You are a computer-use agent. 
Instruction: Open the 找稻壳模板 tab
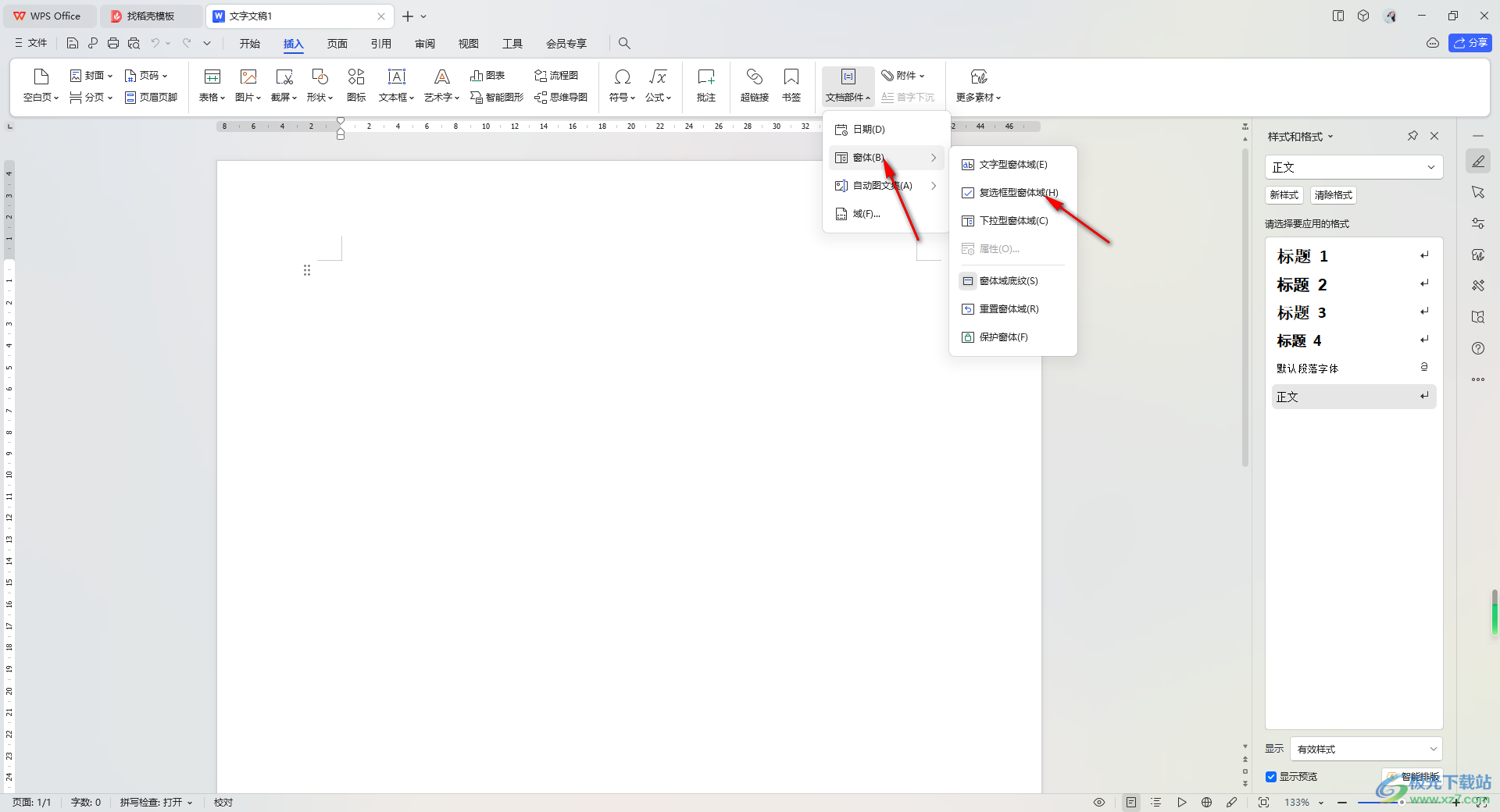(150, 16)
